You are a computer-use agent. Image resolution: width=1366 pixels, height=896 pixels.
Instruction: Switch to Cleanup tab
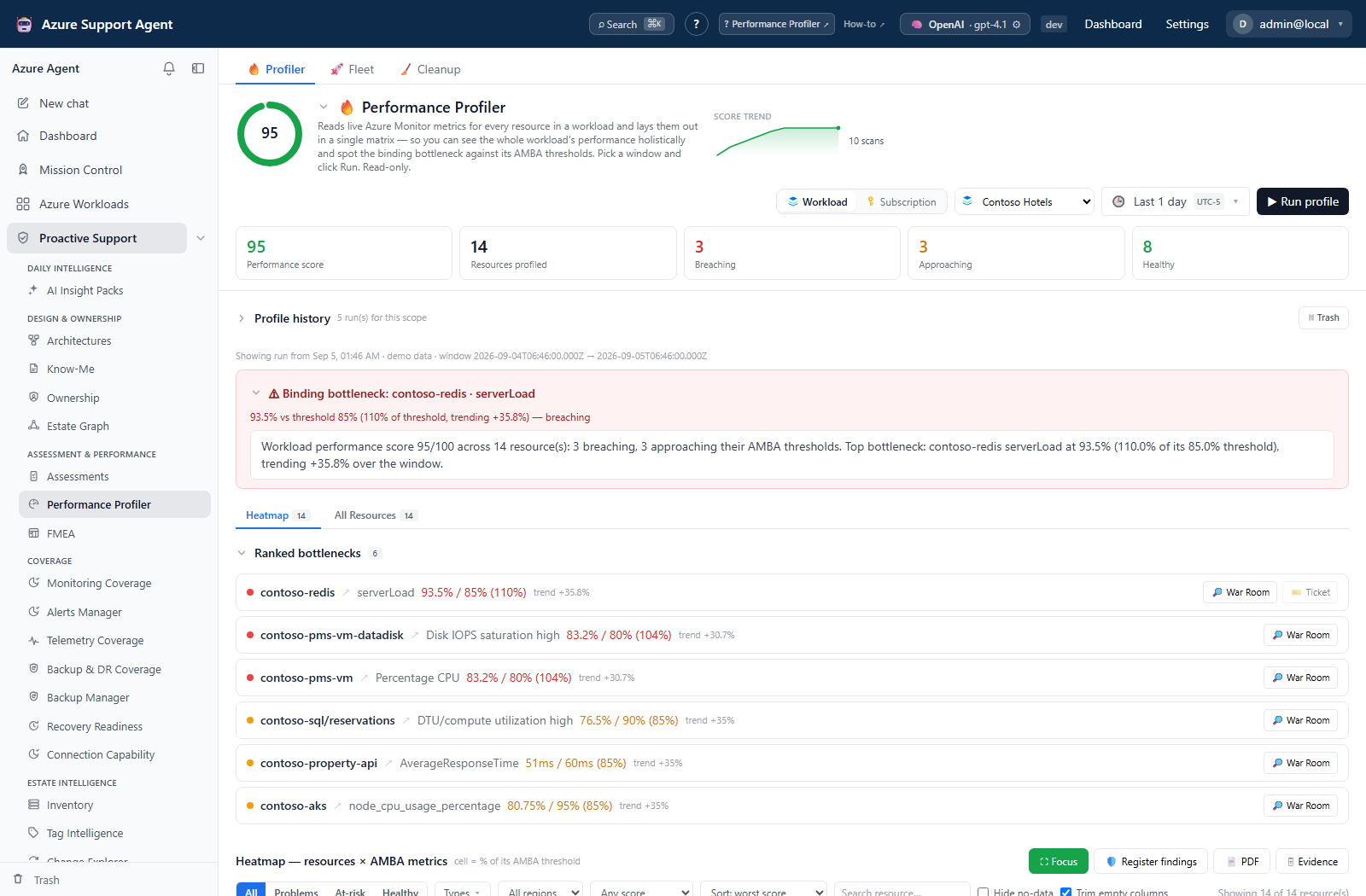[x=430, y=69]
